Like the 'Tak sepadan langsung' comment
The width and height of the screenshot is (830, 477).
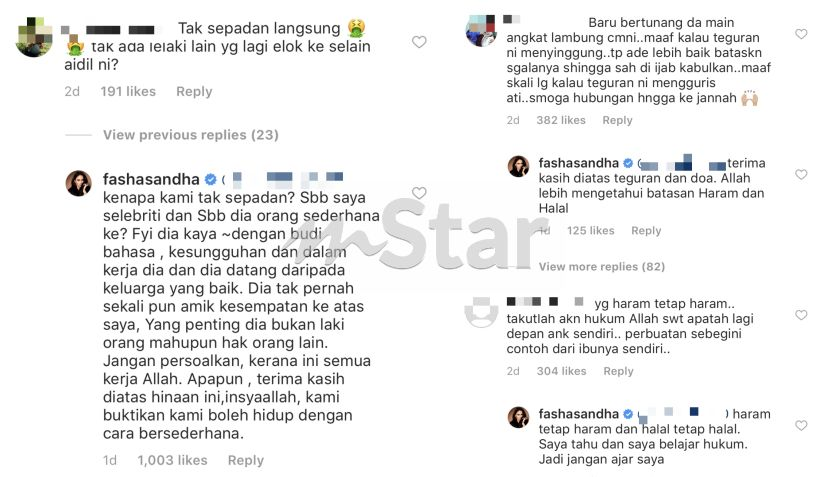pyautogui.click(x=419, y=42)
